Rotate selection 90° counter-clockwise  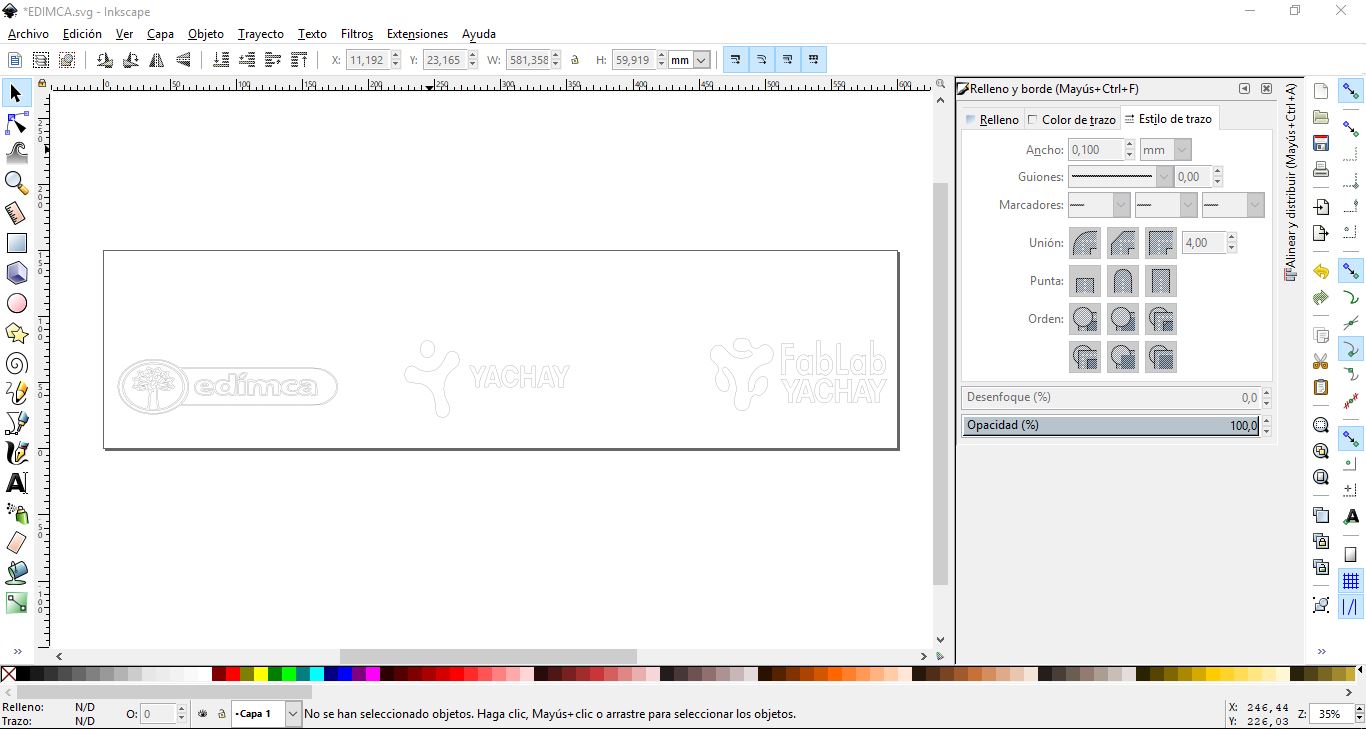click(x=104, y=60)
